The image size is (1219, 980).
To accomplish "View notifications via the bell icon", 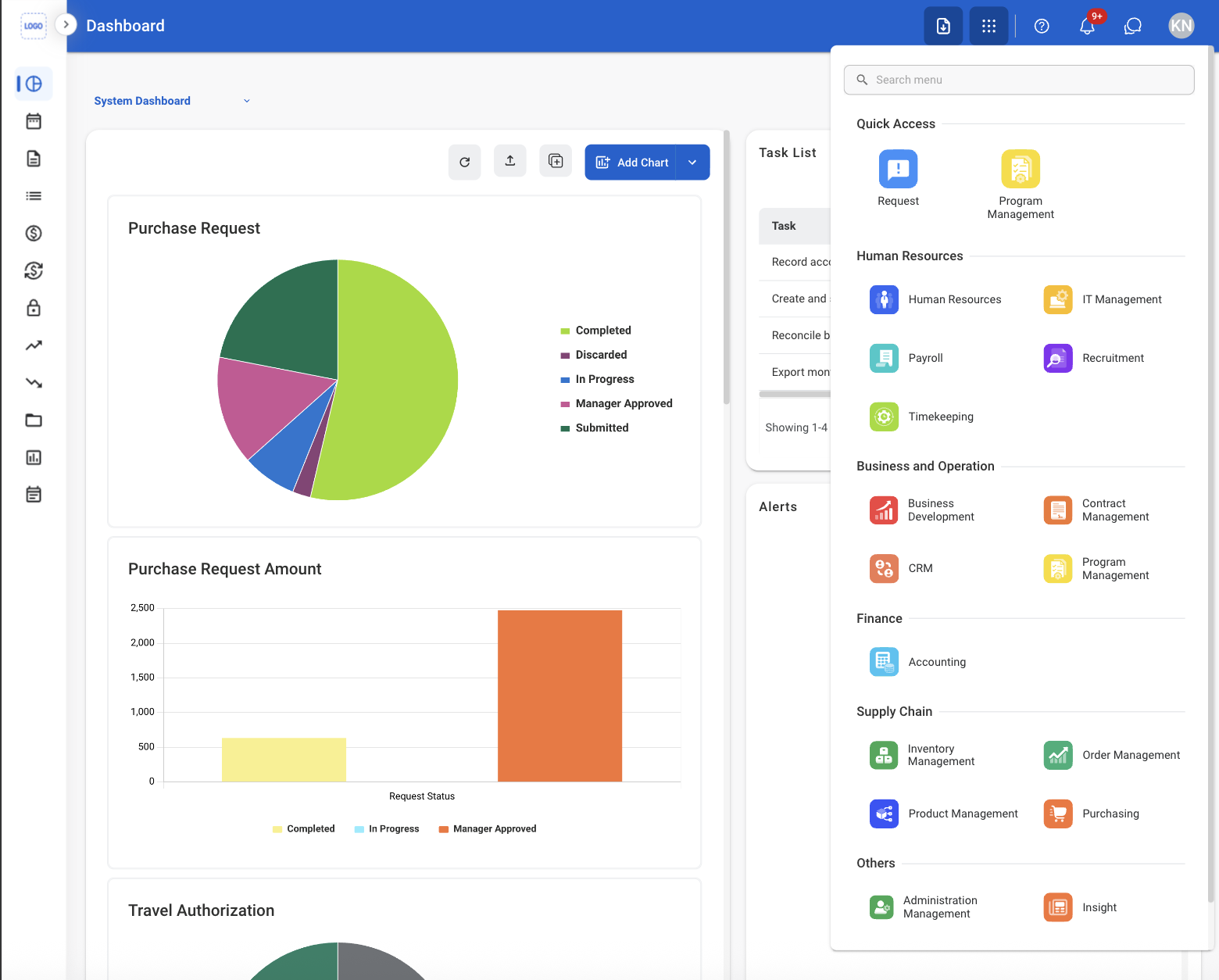I will (1087, 26).
